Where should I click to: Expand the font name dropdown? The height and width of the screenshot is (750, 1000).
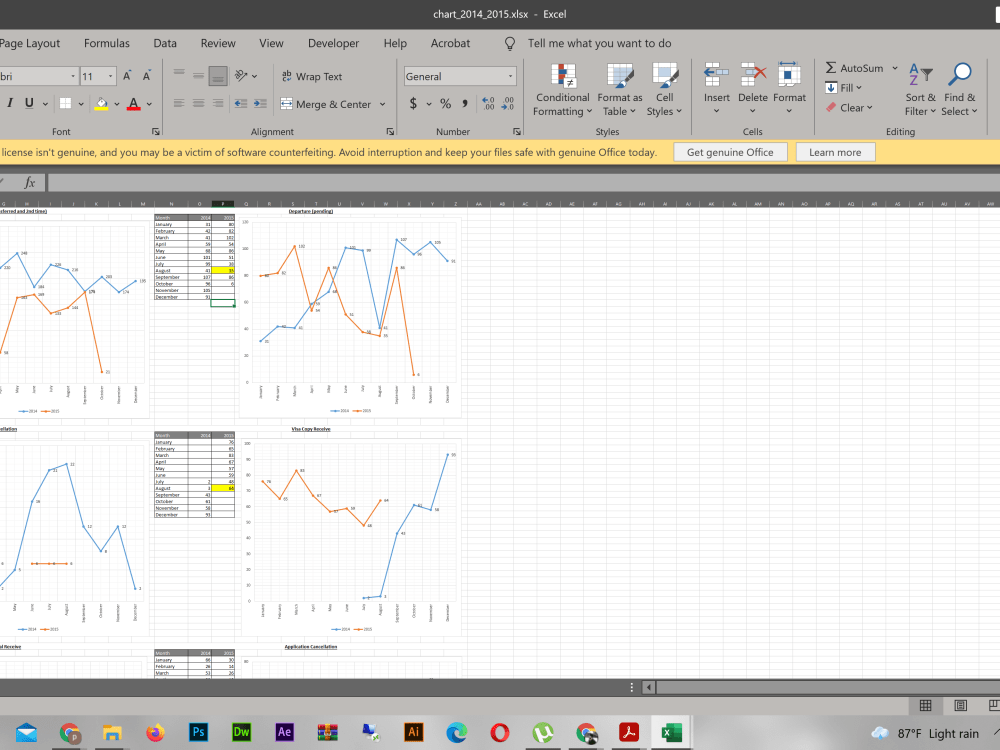(x=73, y=77)
